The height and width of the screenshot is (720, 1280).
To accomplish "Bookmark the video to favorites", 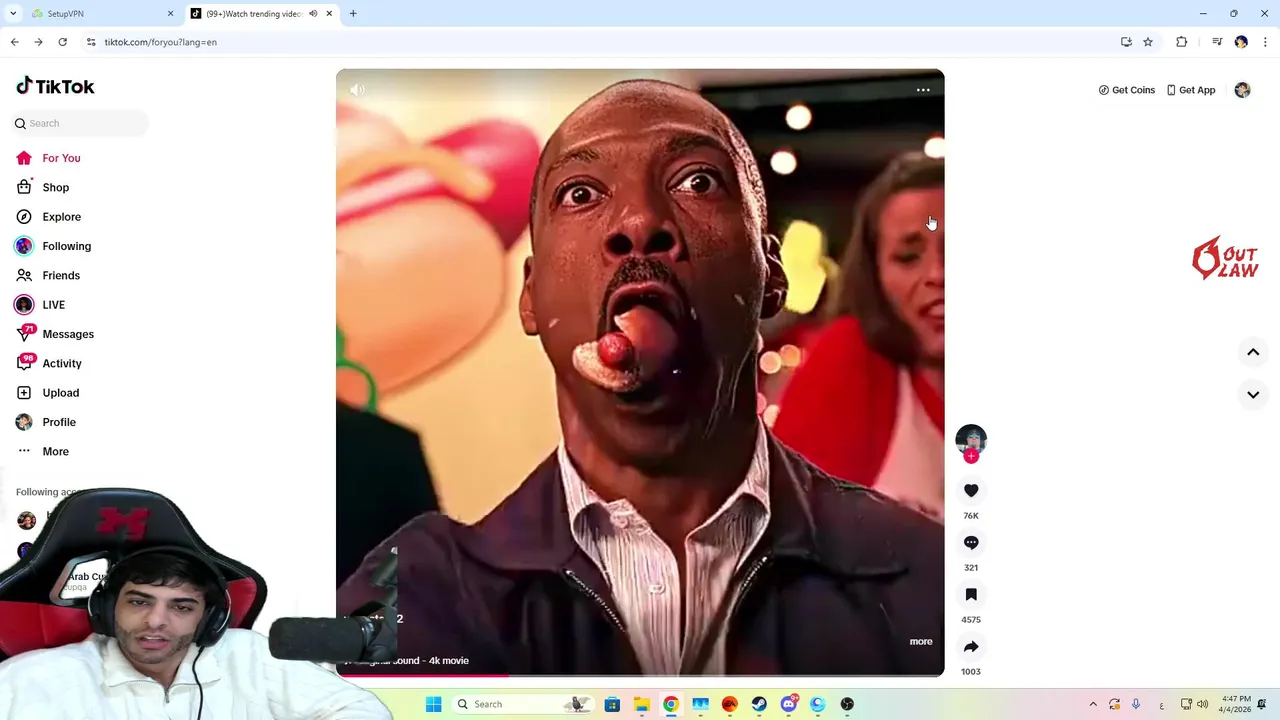I will point(971,594).
